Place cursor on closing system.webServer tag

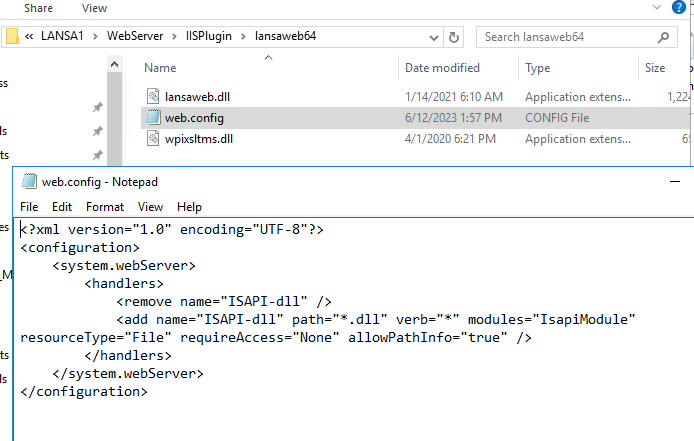tap(128, 374)
